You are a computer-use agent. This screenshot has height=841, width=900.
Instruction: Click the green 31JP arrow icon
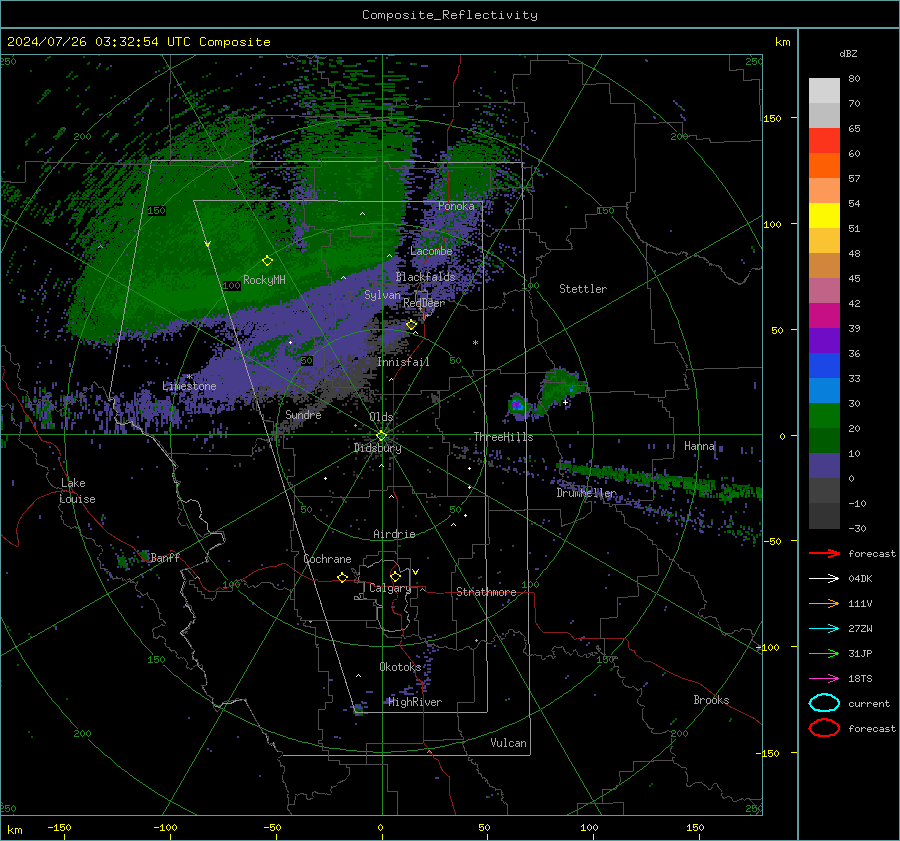pyautogui.click(x=824, y=653)
